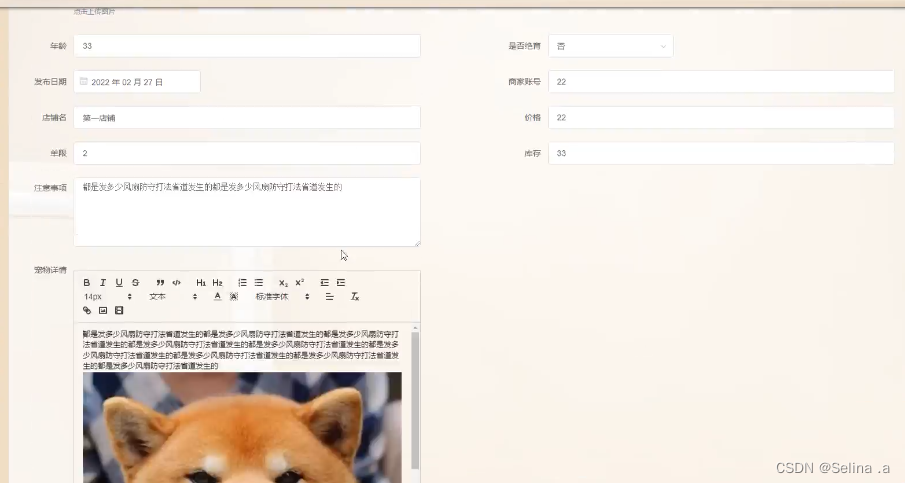Apply superscript formatting
This screenshot has height=483, width=905.
tap(300, 283)
